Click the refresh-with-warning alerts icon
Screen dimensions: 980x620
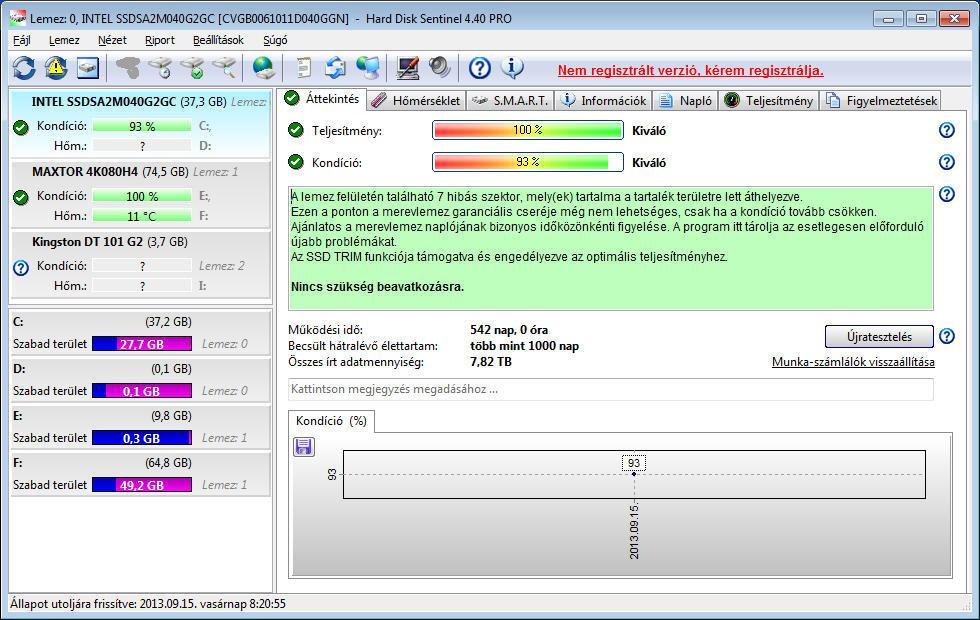(x=56, y=68)
